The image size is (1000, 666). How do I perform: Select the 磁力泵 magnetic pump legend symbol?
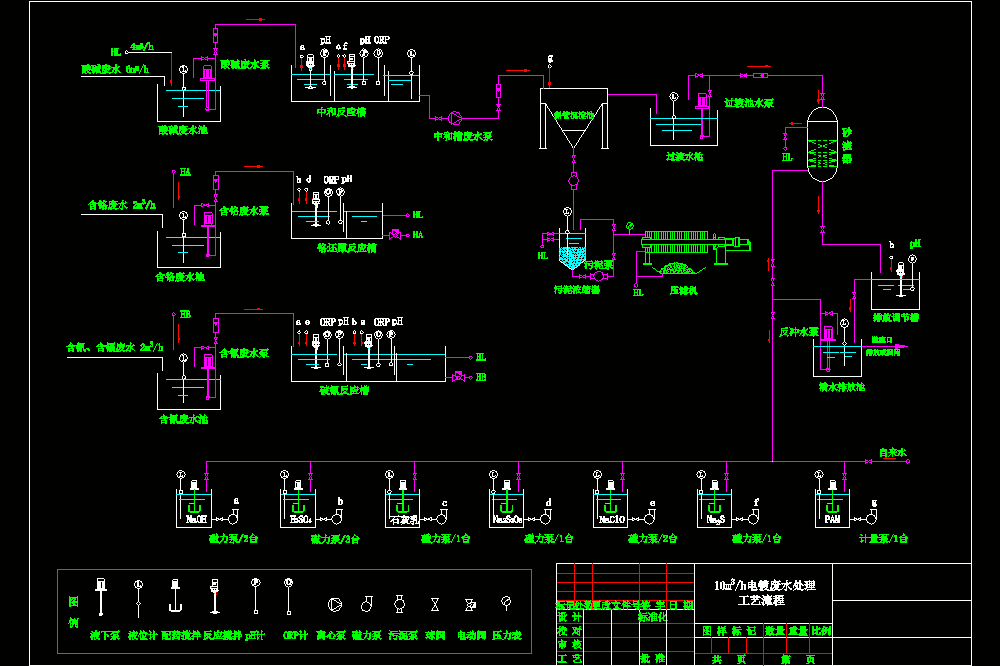(367, 603)
